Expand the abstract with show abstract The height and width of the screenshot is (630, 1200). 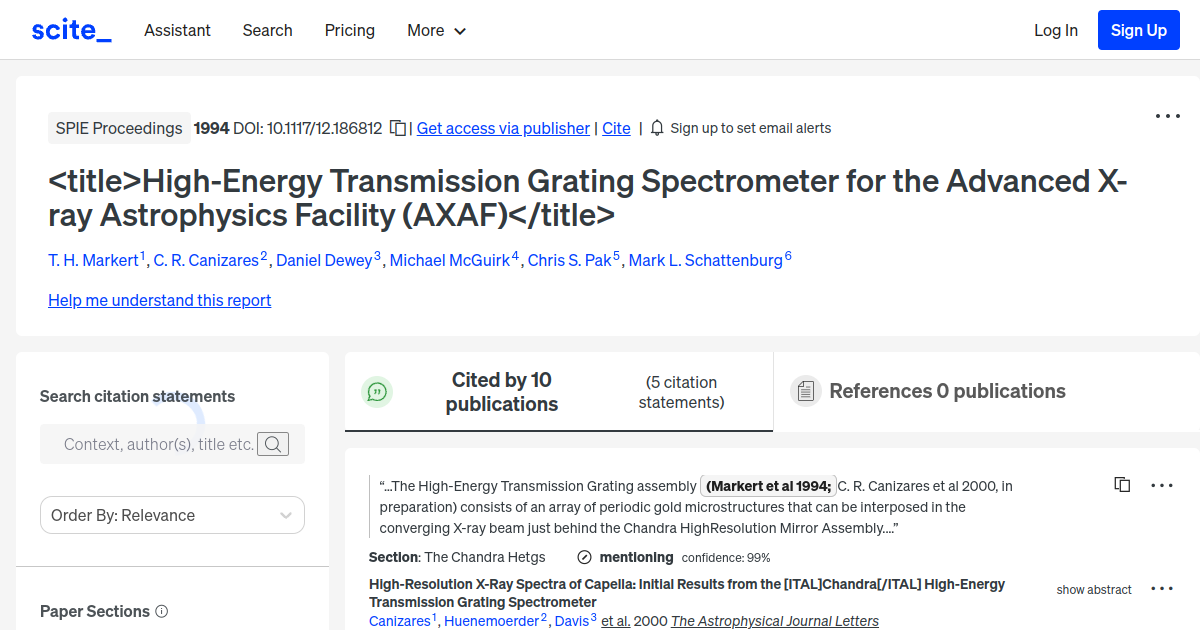coord(1093,589)
